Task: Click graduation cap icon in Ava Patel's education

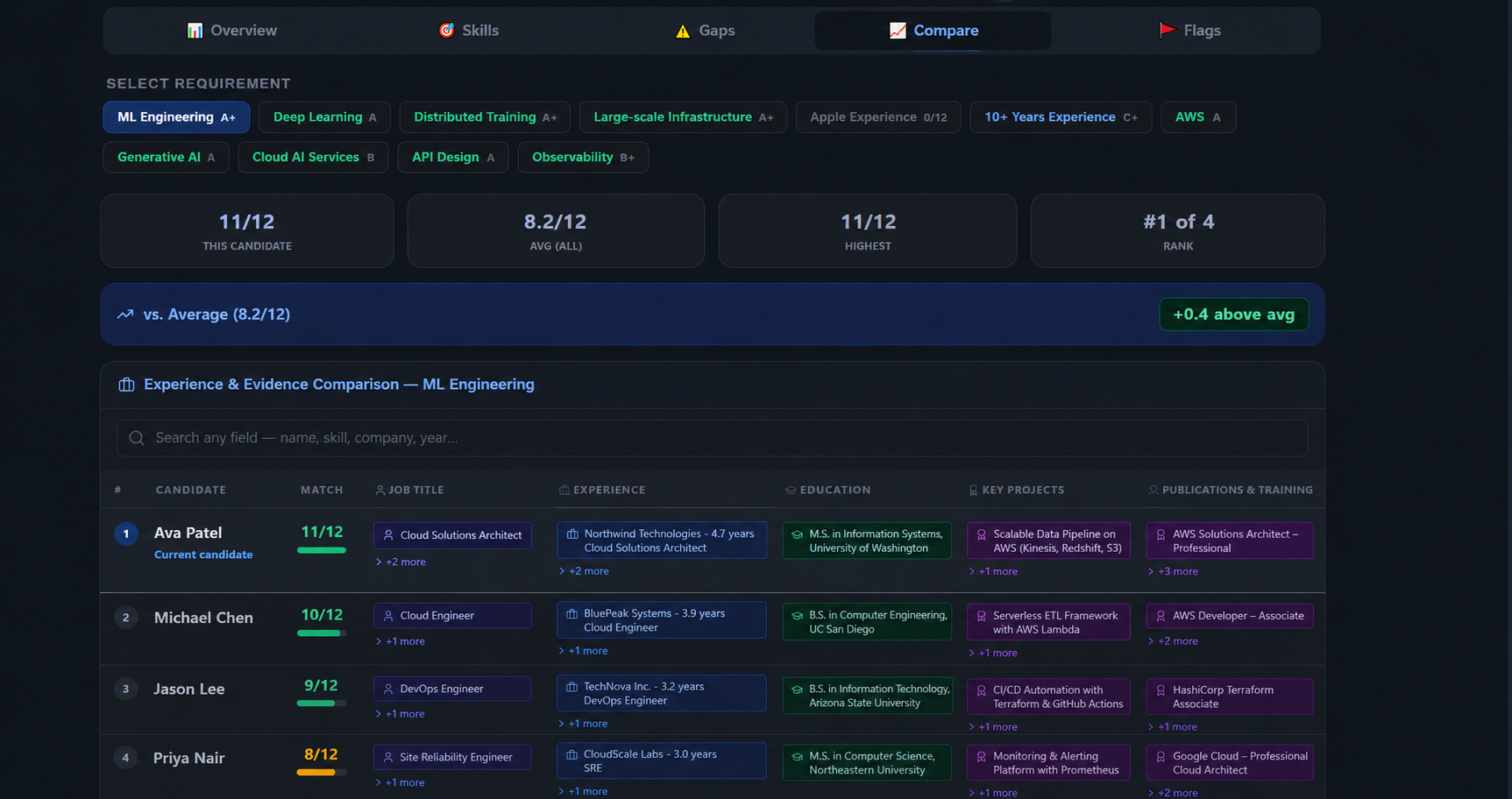Action: pyautogui.click(x=797, y=534)
